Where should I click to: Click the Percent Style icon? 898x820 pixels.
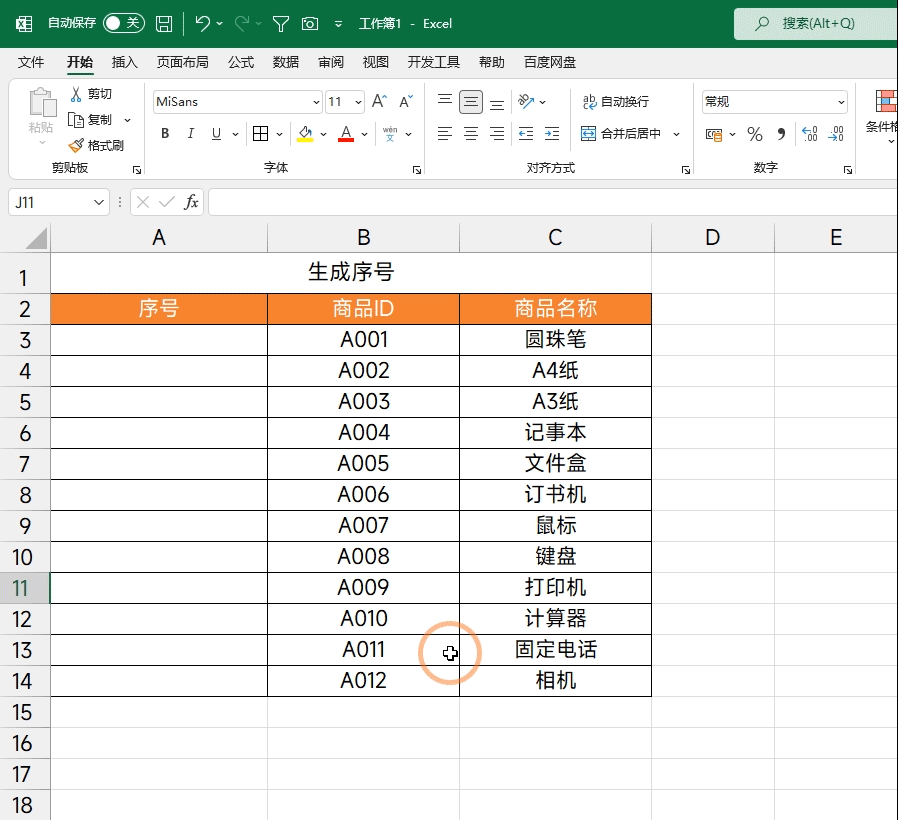coord(755,134)
